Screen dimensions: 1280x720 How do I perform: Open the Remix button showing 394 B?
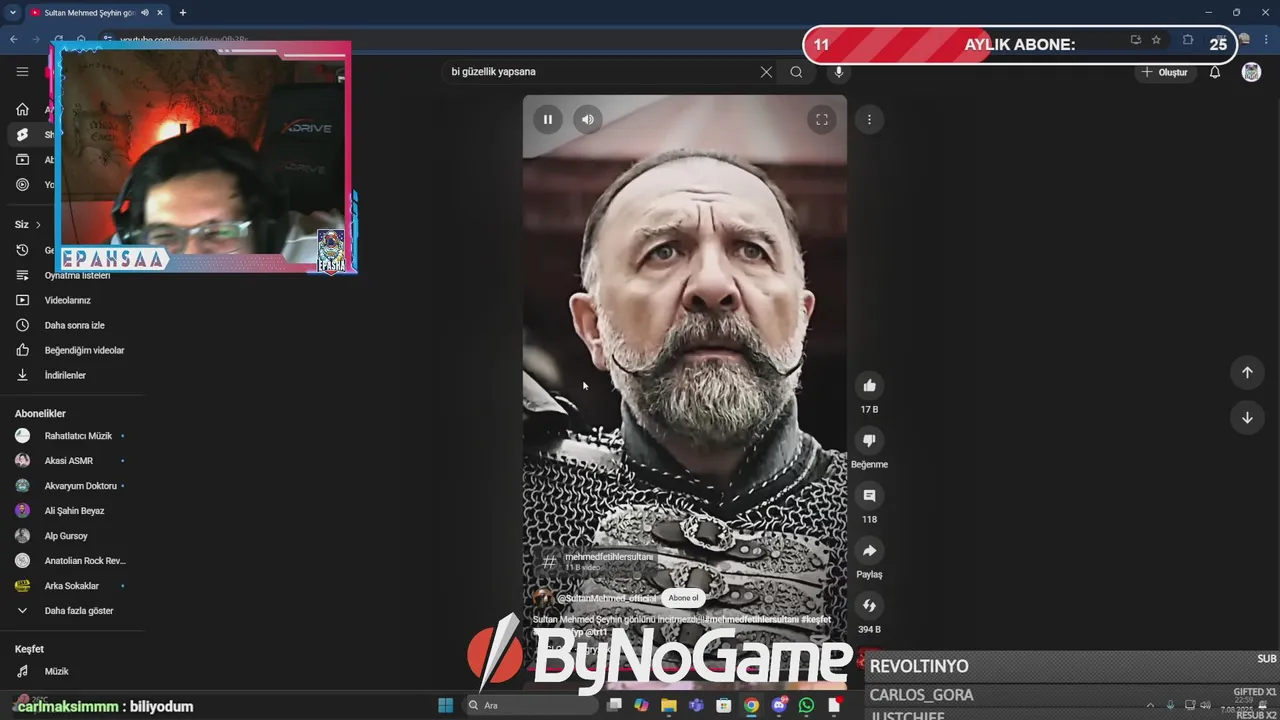point(869,605)
